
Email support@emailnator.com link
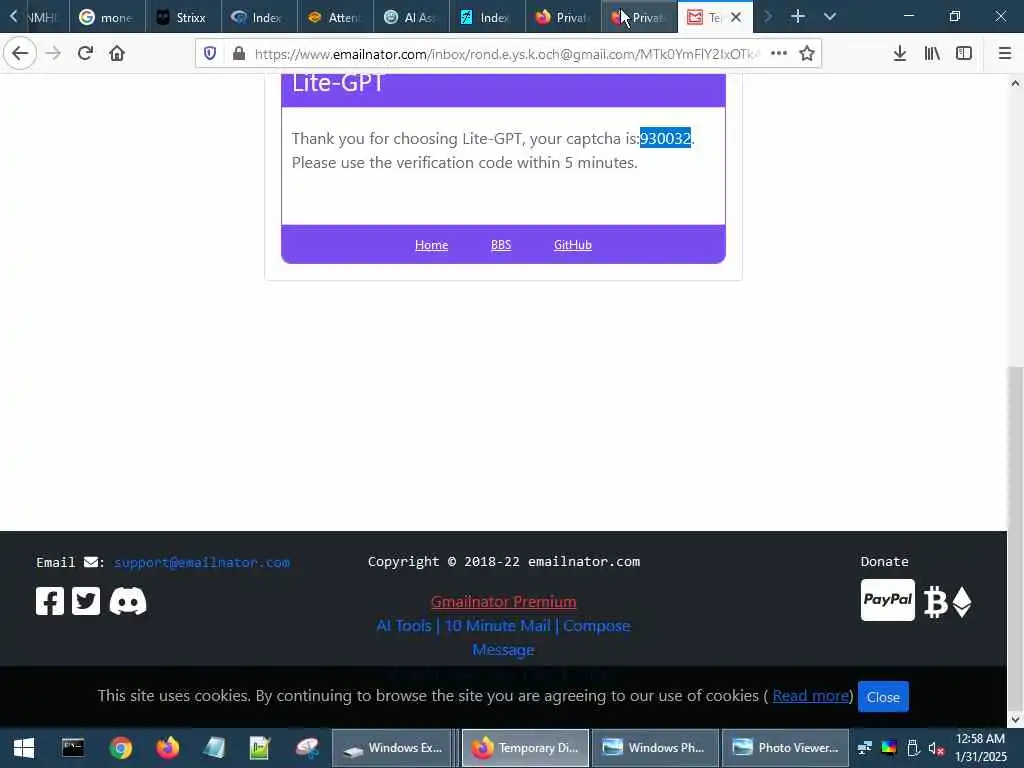click(x=202, y=562)
